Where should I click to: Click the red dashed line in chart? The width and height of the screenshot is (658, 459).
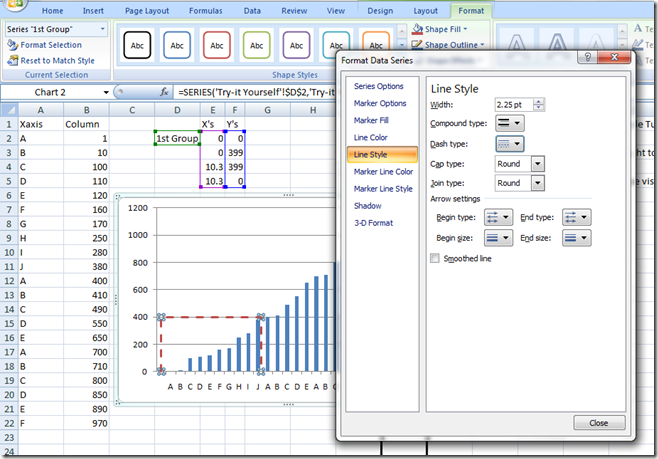point(210,317)
